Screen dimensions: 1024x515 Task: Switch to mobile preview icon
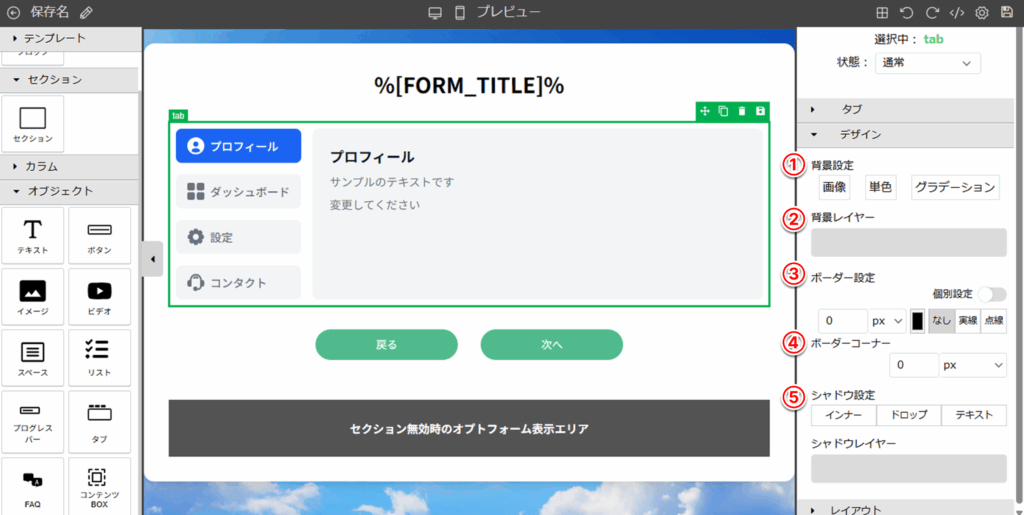click(x=460, y=13)
